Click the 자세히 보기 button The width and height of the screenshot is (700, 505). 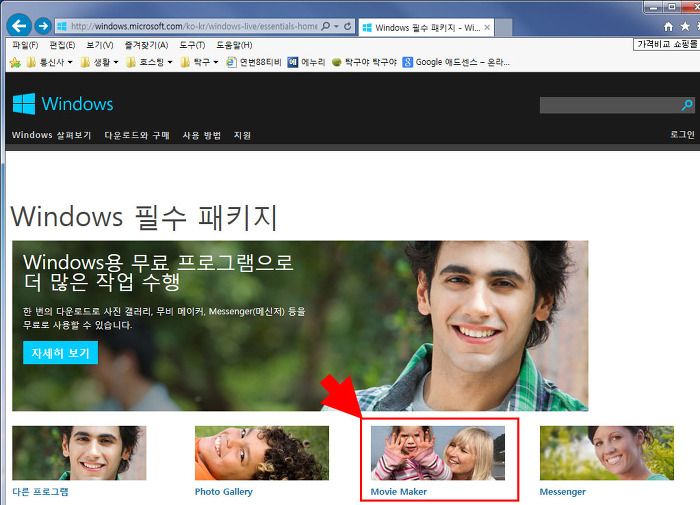(60, 353)
